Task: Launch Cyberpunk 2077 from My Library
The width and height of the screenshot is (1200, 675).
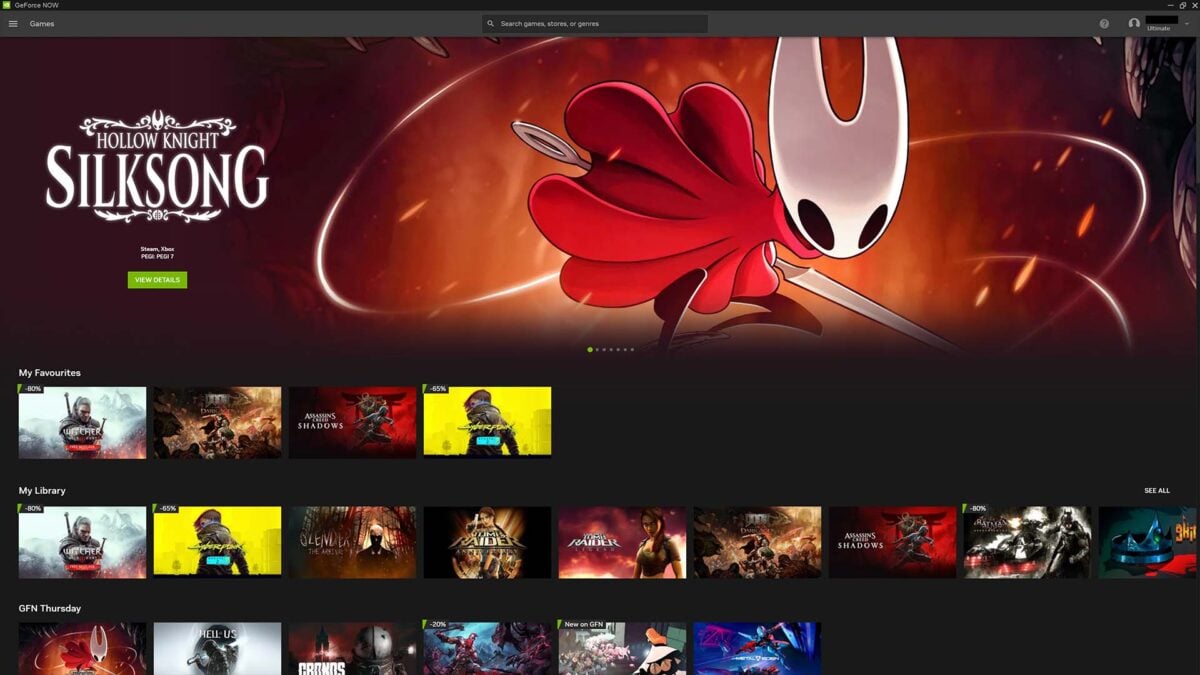Action: coord(217,542)
